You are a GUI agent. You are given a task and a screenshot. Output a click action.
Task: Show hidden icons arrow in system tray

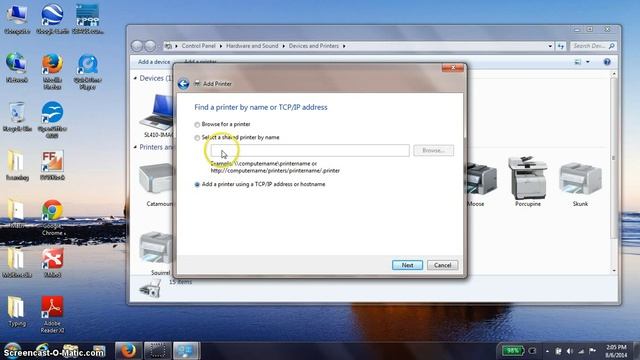547,351
